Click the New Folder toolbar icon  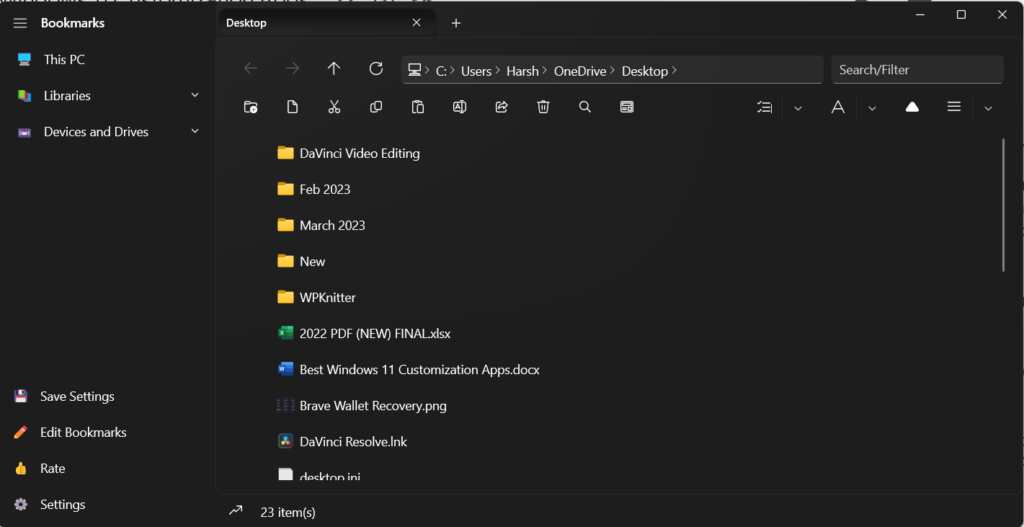pyautogui.click(x=251, y=107)
